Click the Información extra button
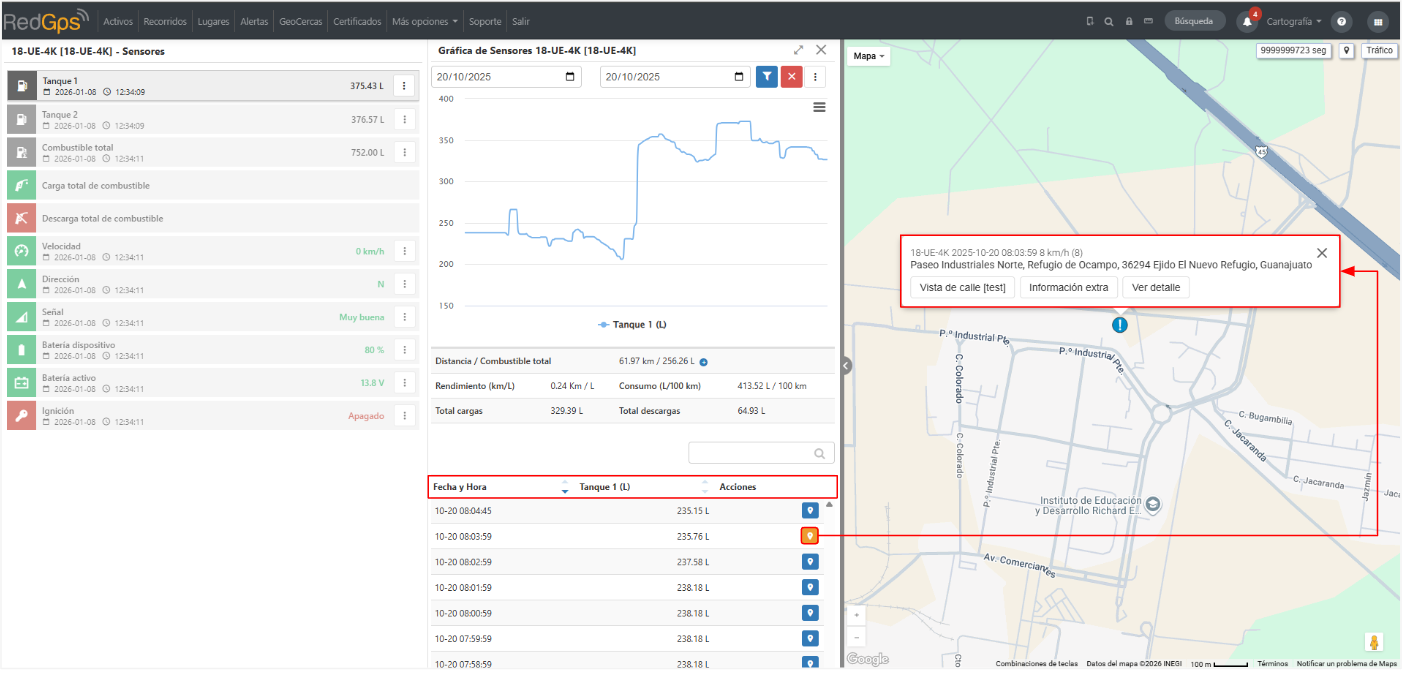 coord(1069,288)
